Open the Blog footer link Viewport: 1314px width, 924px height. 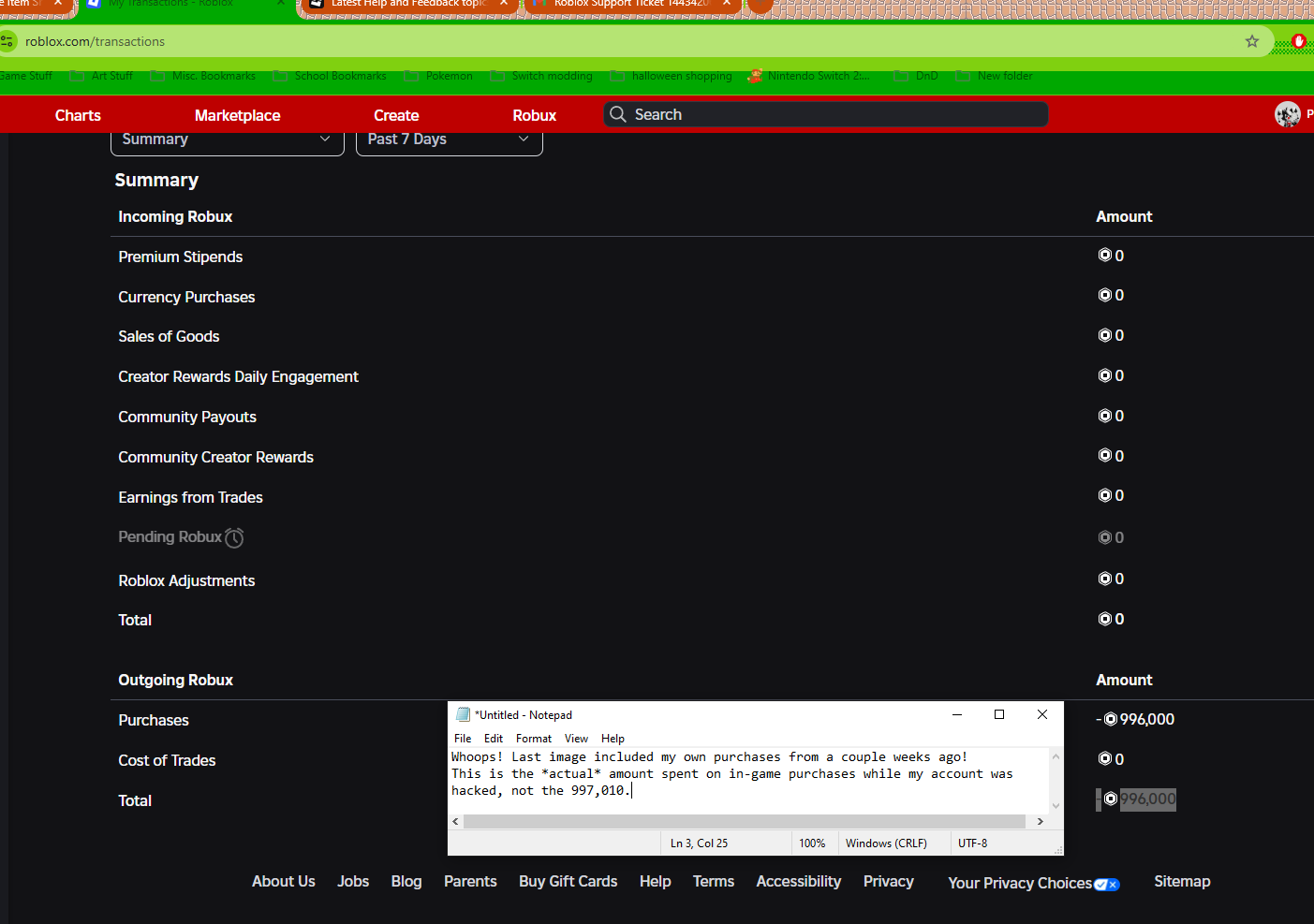click(x=406, y=882)
